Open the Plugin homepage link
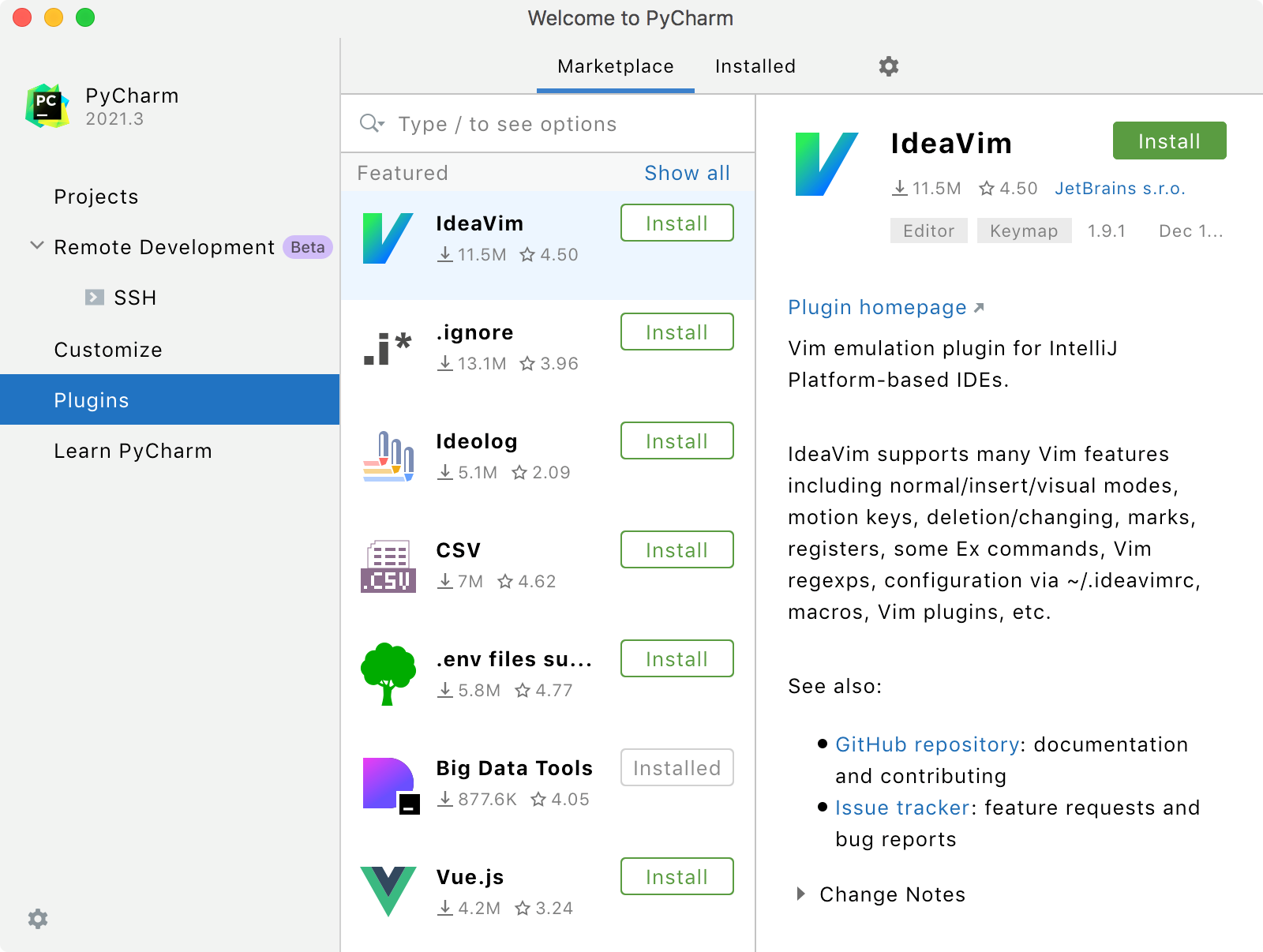1263x952 pixels. [876, 307]
